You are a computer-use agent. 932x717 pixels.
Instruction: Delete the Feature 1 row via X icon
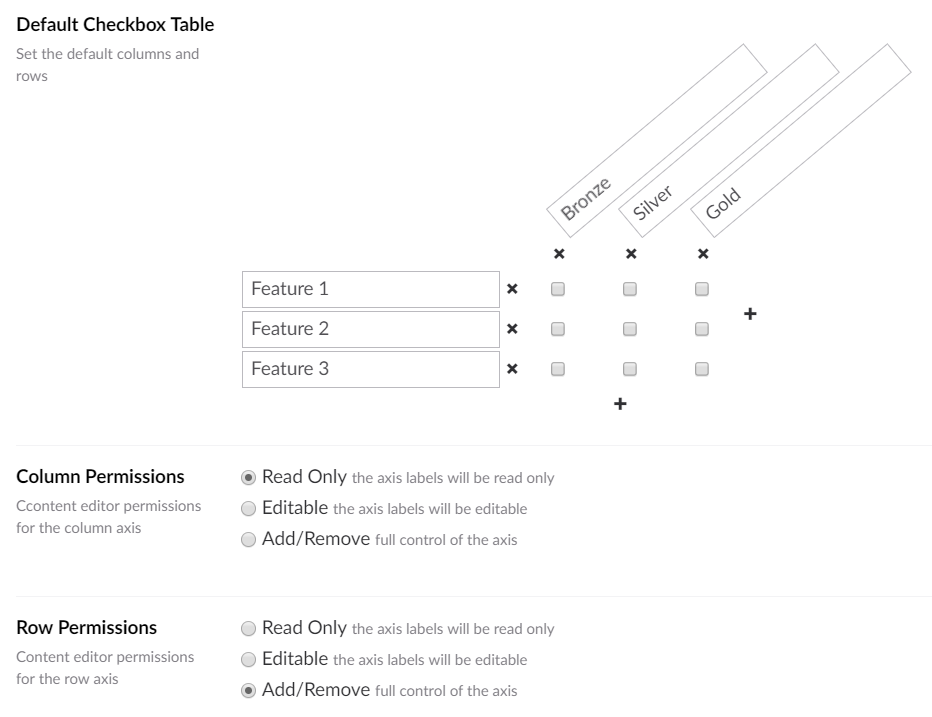point(512,289)
